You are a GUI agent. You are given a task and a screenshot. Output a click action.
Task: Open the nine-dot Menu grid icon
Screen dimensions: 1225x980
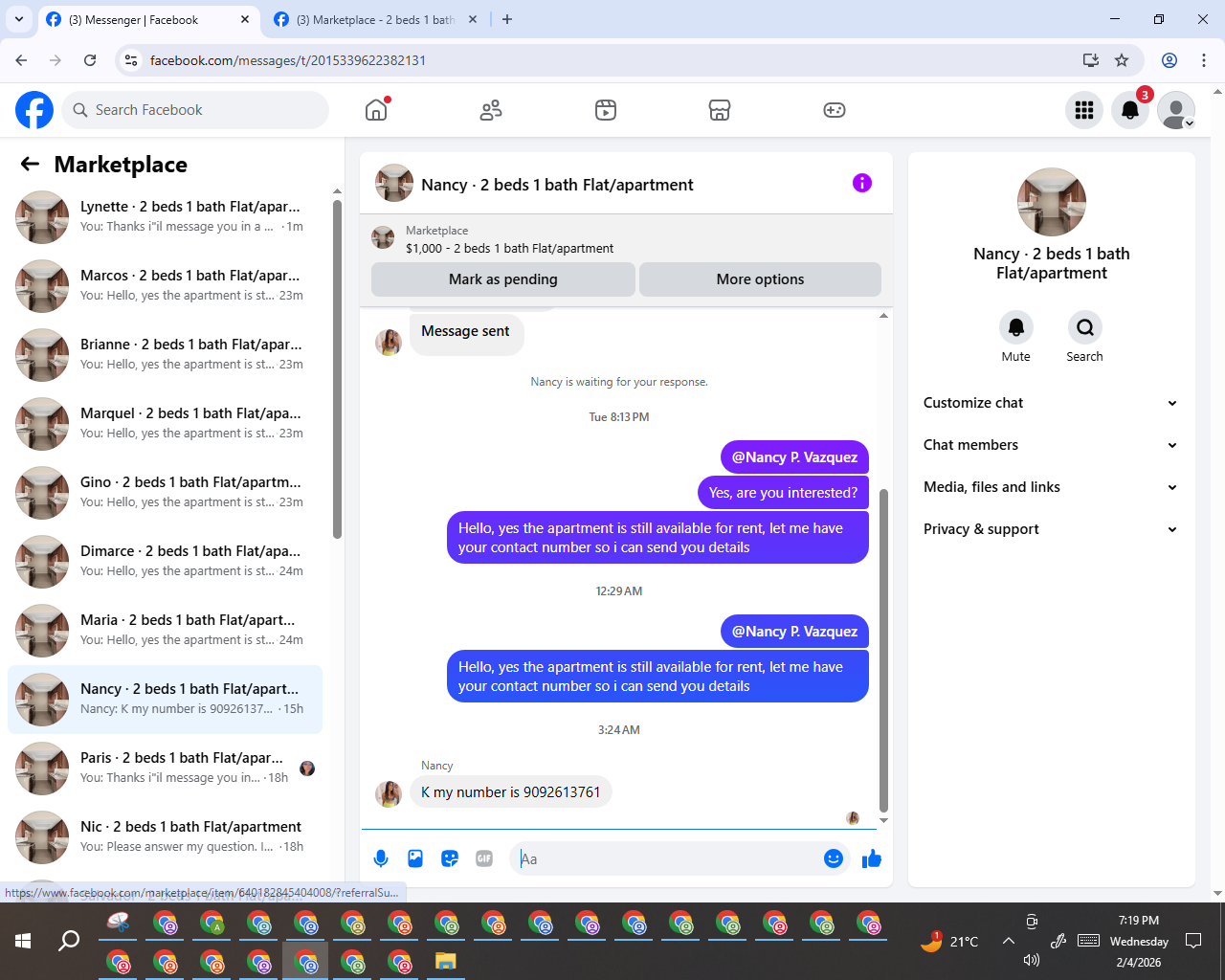(1084, 110)
